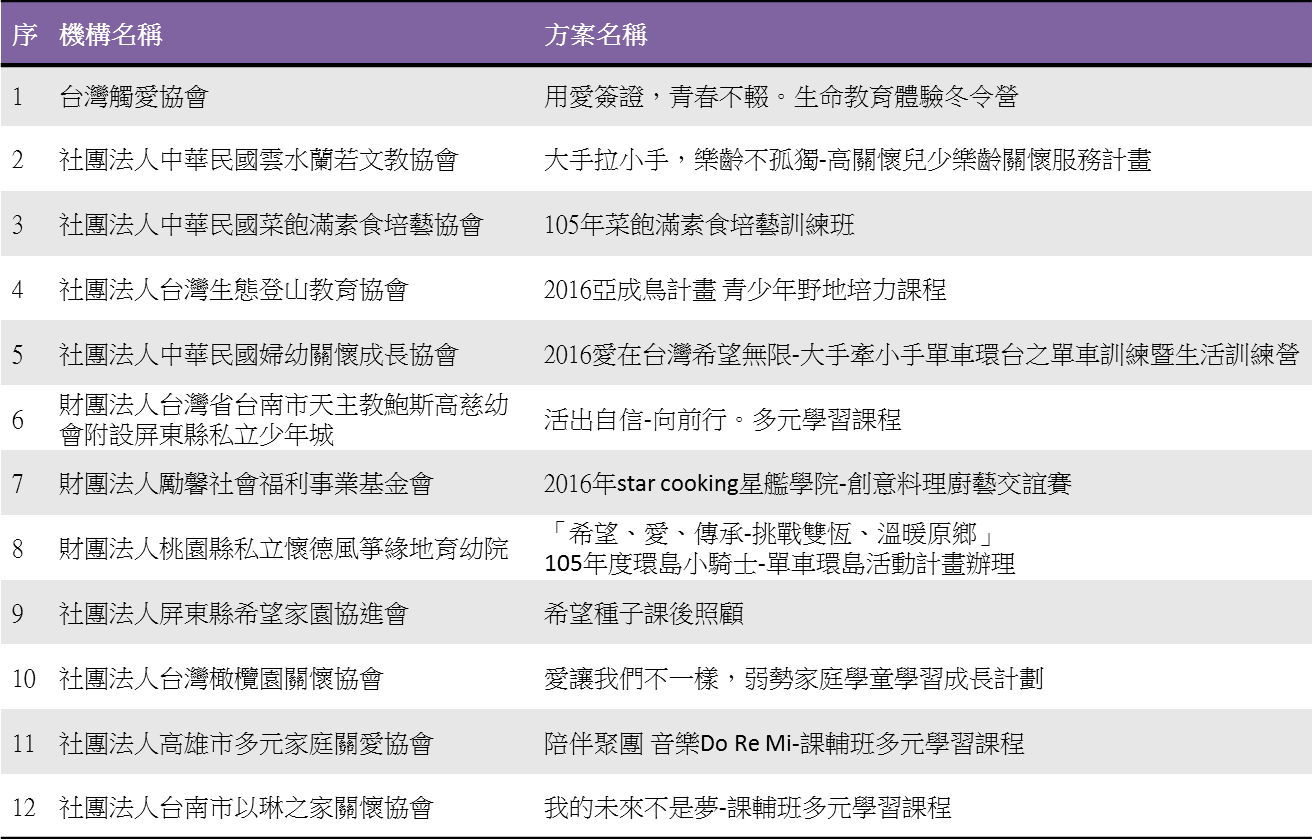
Task: Click 105年菜飽滿素食培藝訓練班 program name
Action: [x=699, y=225]
